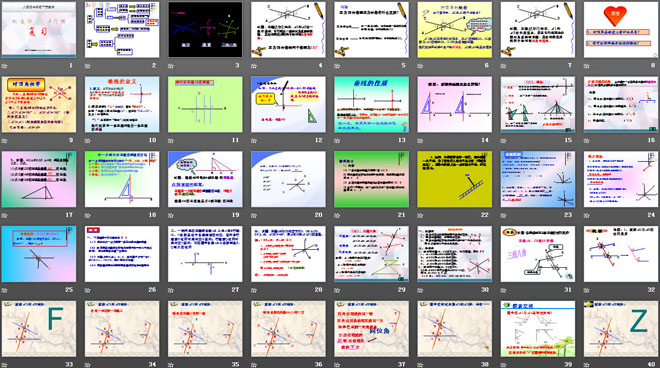Select the slide with large letter Z
660x368 pixels.
(x=621, y=329)
